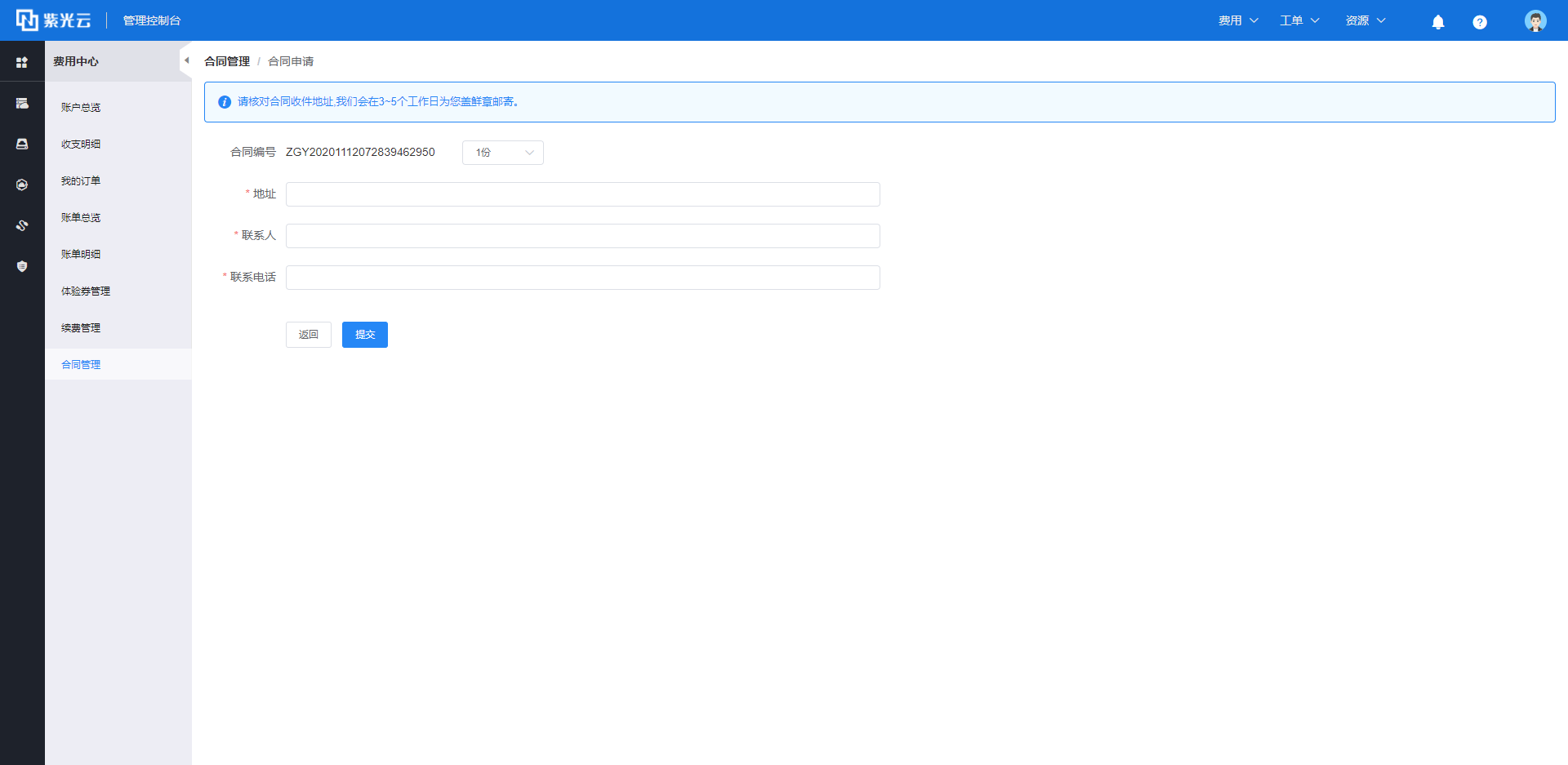Click the user avatar icon
The height and width of the screenshot is (765, 1568).
click(1535, 20)
